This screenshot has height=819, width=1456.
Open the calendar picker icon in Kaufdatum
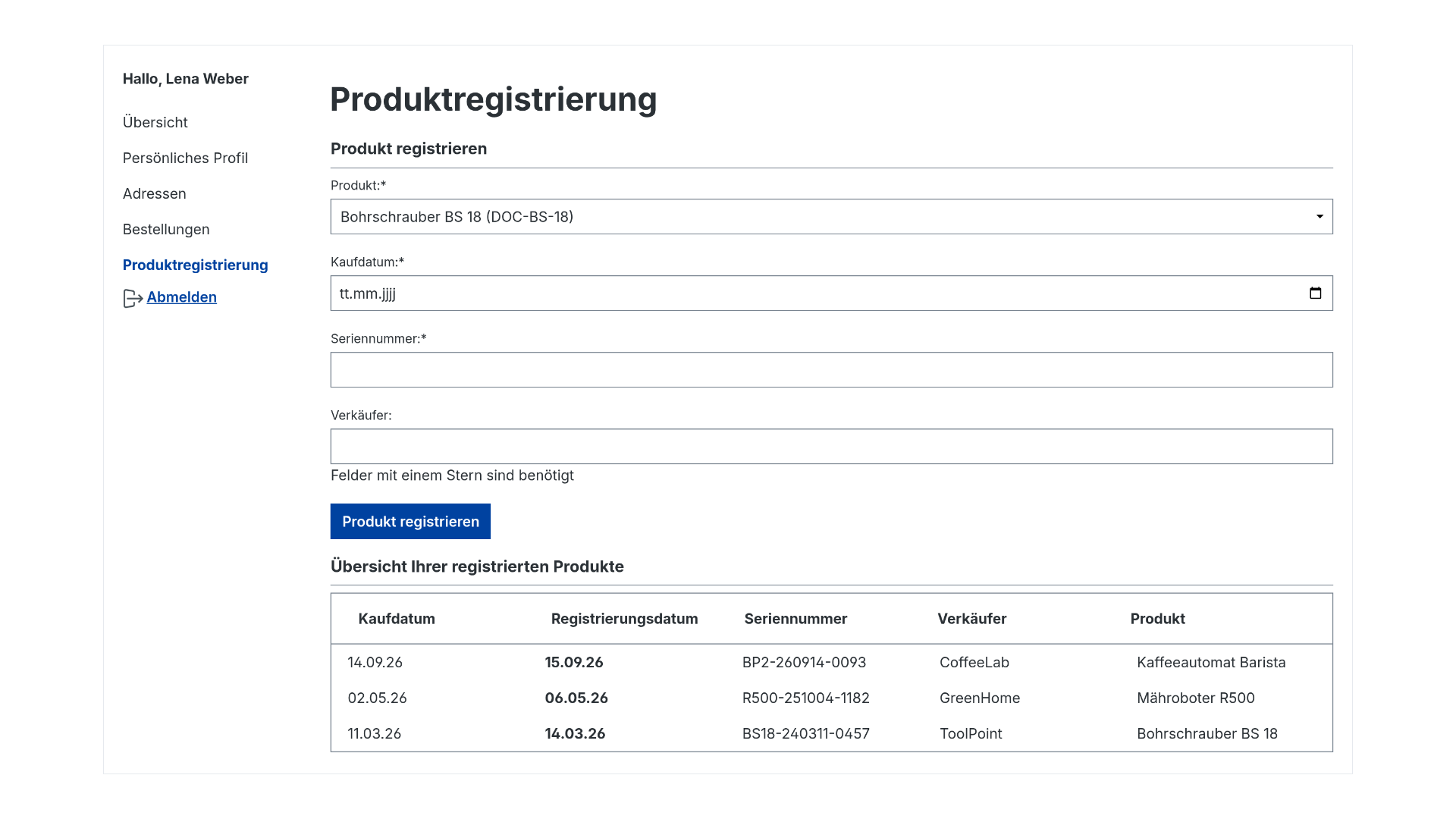(1315, 293)
